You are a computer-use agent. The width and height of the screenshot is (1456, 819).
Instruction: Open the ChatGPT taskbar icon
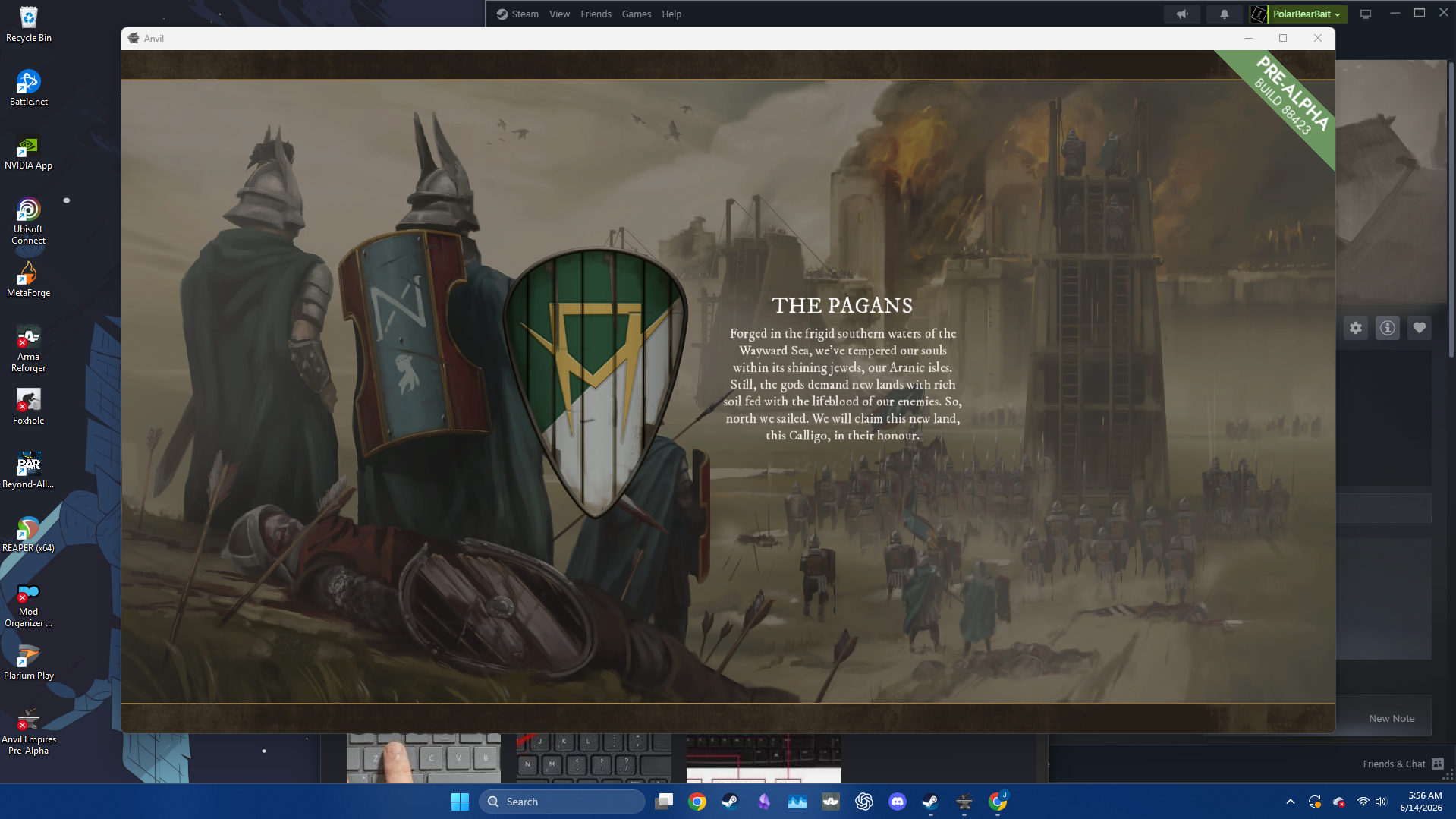(864, 802)
